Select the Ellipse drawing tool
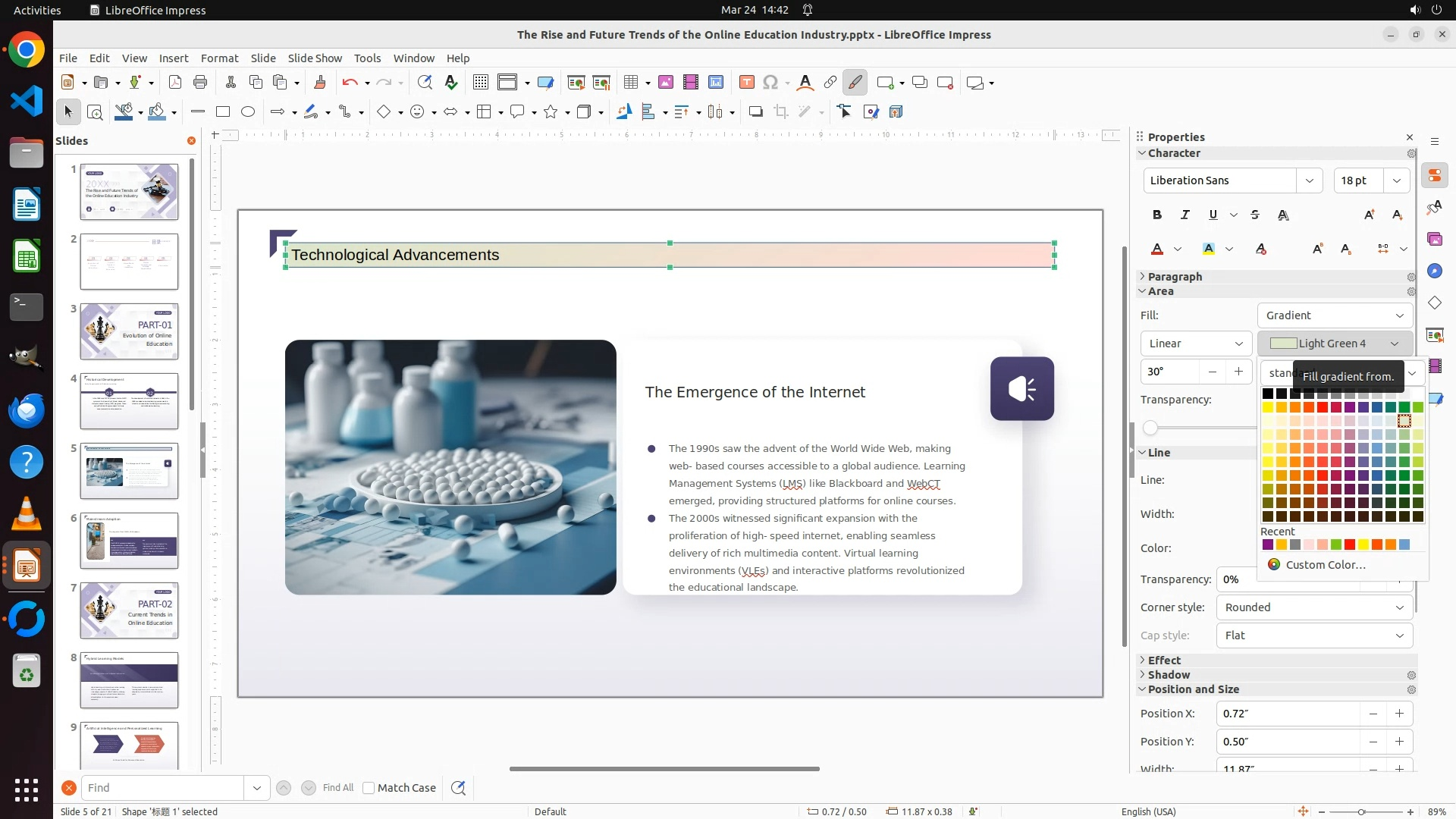Image resolution: width=1456 pixels, height=819 pixels. point(248,112)
